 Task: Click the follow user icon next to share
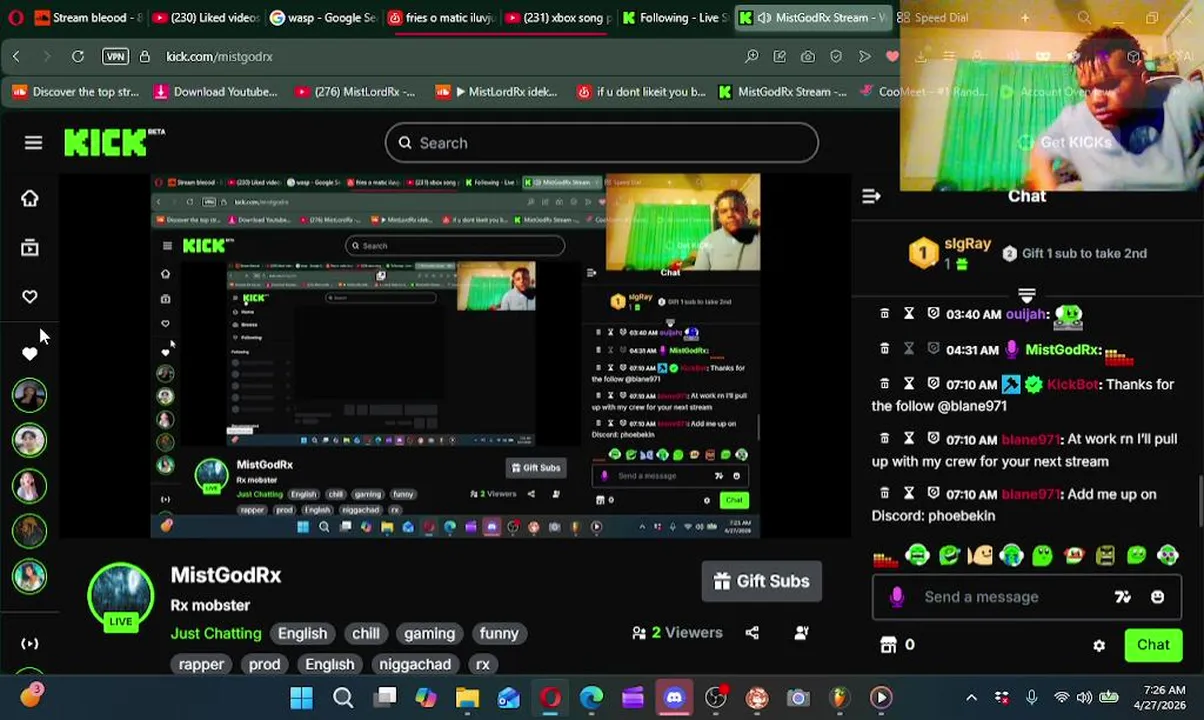click(x=801, y=633)
